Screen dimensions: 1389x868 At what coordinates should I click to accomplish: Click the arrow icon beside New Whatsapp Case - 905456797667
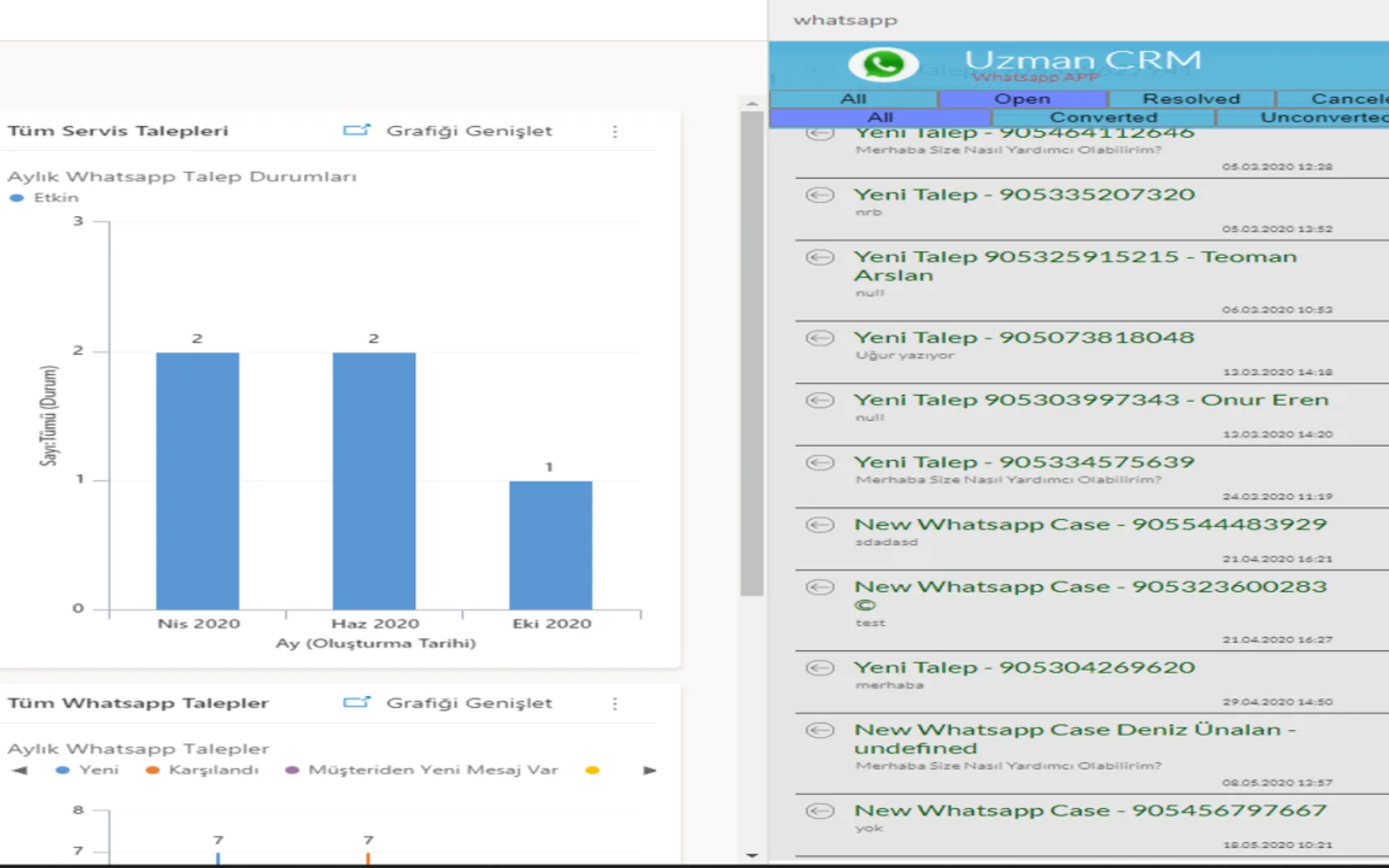coord(820,812)
